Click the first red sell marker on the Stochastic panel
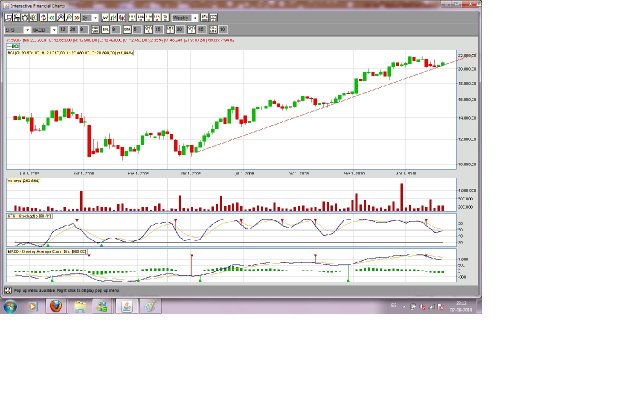Image resolution: width=640 pixels, height=400 pixels. pos(77,220)
